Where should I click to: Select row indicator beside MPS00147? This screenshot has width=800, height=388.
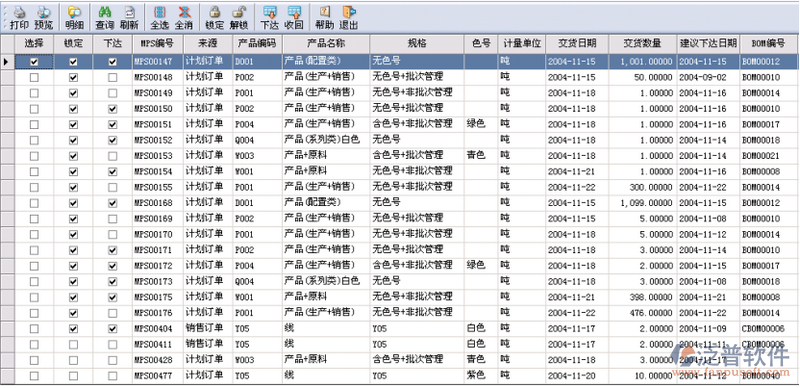pyautogui.click(x=7, y=62)
